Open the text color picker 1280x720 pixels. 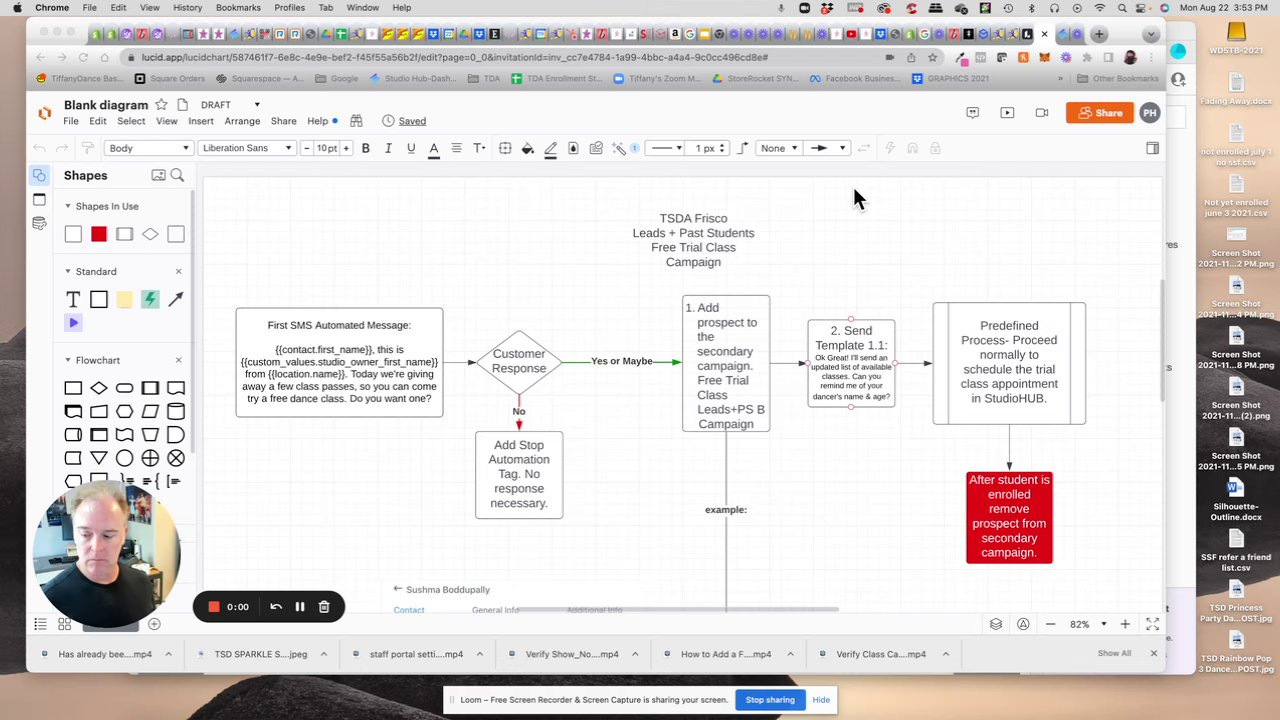pyautogui.click(x=434, y=148)
